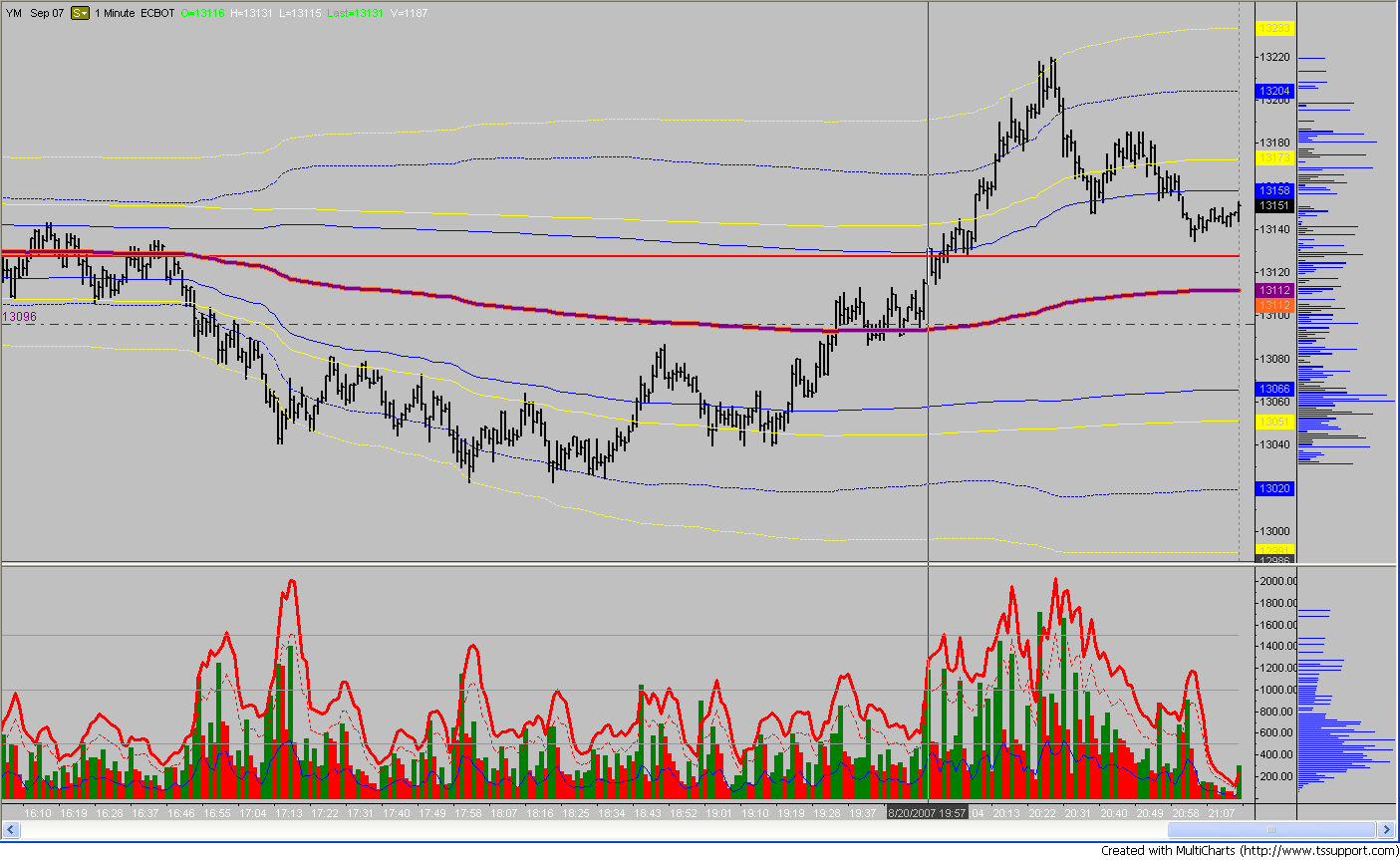The image size is (1400, 860).
Task: Click the 8/20/2007 19:57 cursor time marker
Action: pos(927,813)
